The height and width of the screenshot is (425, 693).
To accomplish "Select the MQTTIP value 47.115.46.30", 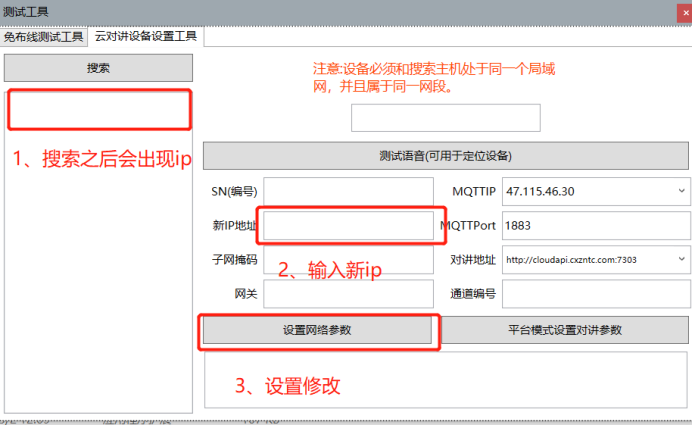I will [540, 191].
